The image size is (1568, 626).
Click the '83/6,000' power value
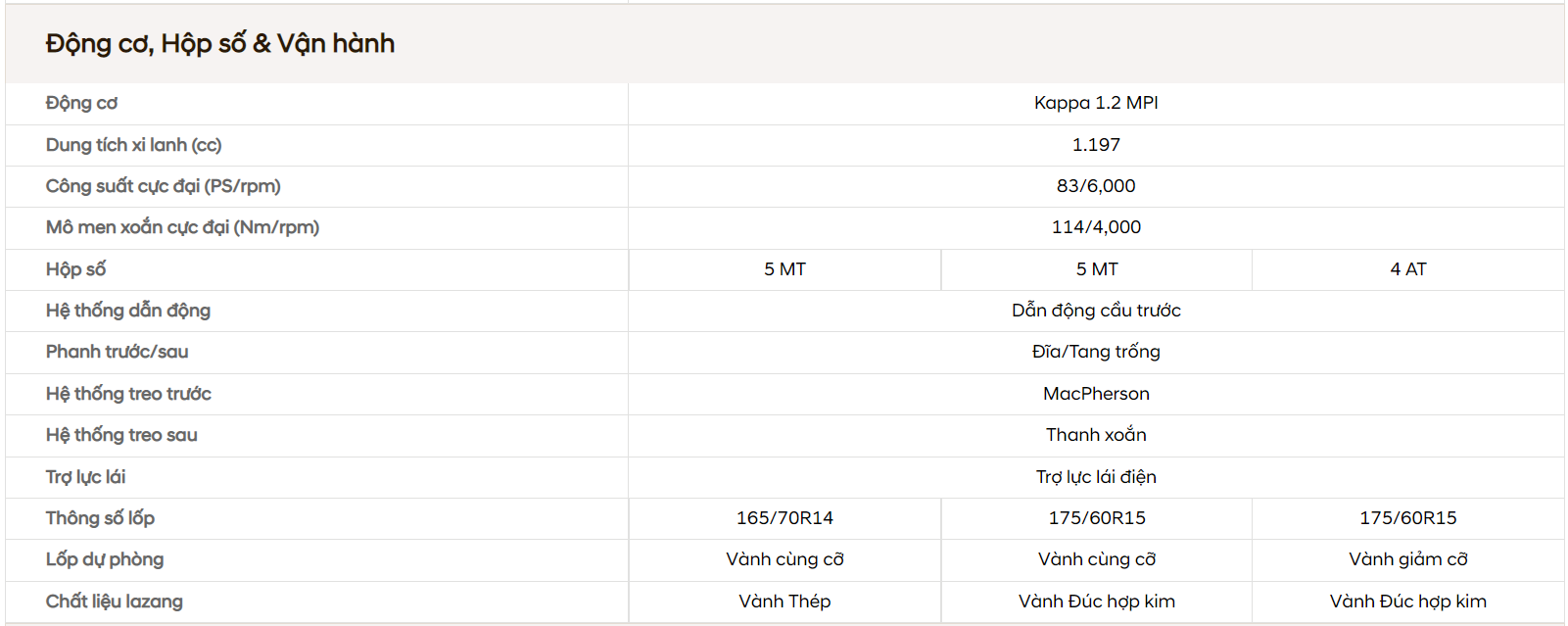pyautogui.click(x=1096, y=186)
